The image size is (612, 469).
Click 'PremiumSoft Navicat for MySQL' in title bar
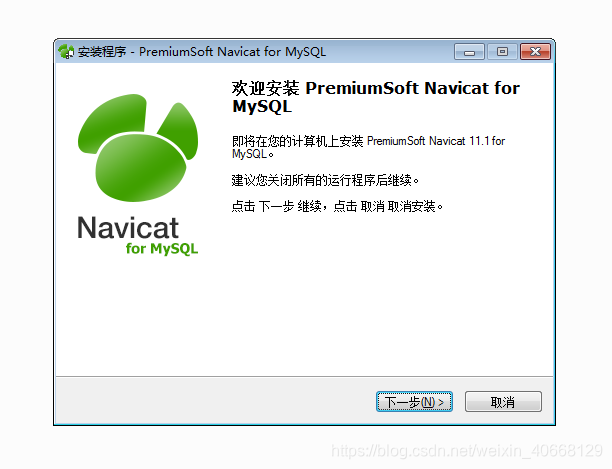pyautogui.click(x=232, y=52)
